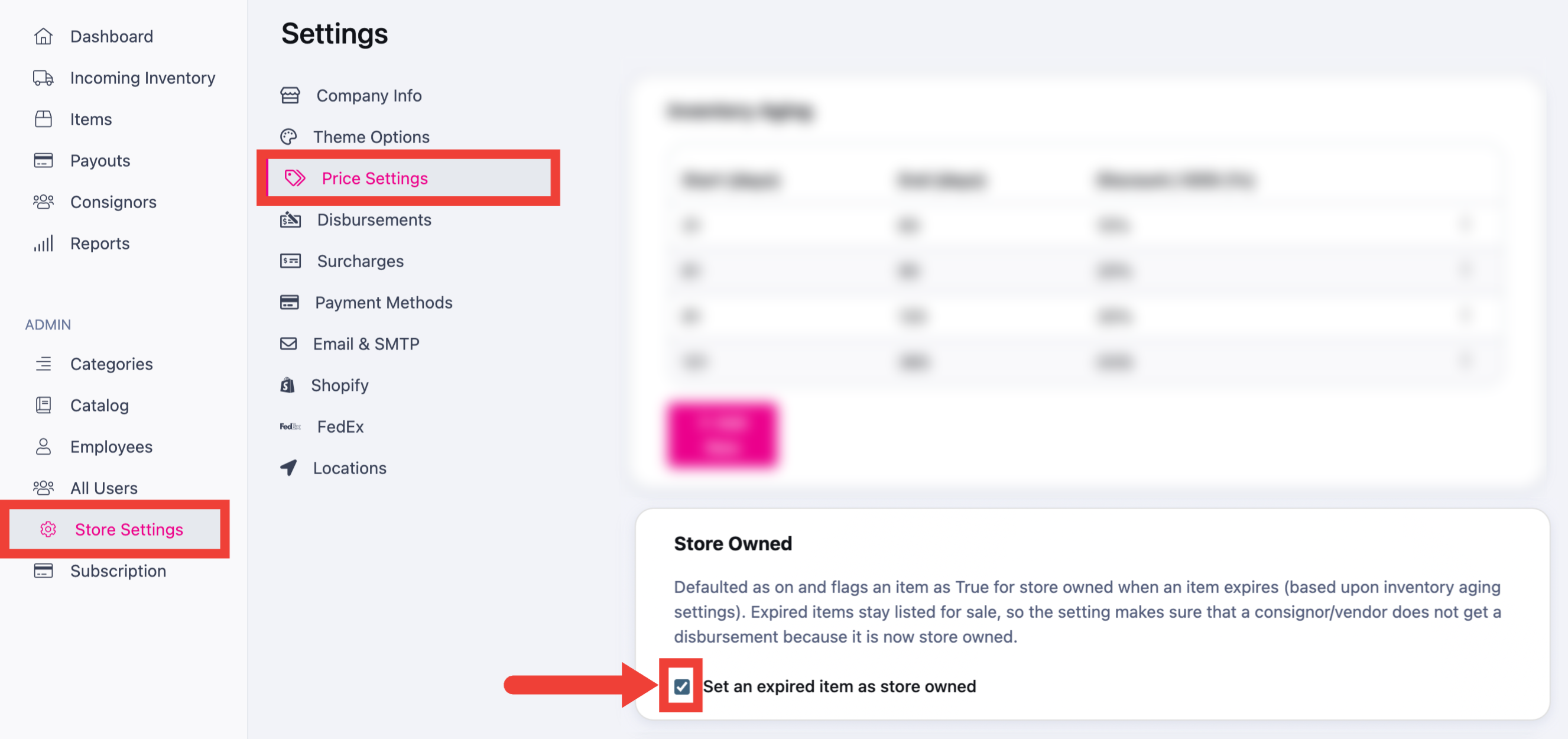This screenshot has width=1568, height=739.
Task: Click the Shopify bag icon
Action: pyautogui.click(x=287, y=385)
